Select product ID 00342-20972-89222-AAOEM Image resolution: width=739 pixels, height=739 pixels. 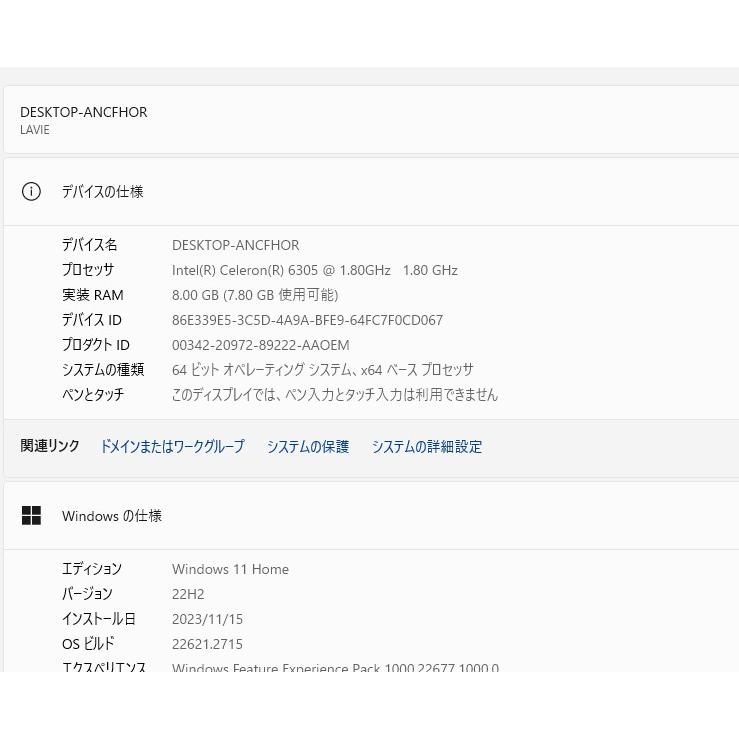point(261,345)
